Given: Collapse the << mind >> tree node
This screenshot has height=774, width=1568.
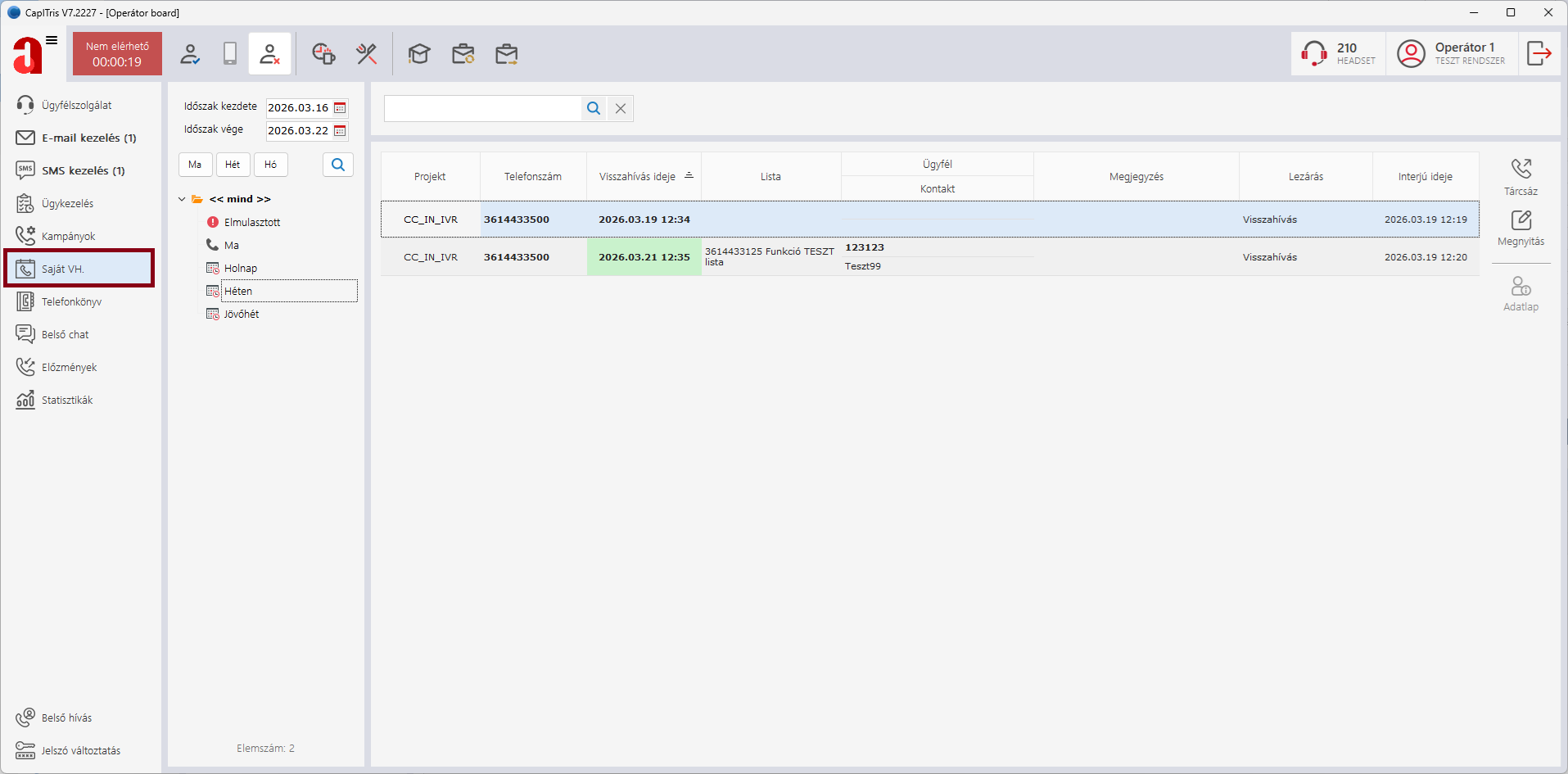Looking at the screenshot, I should (x=182, y=199).
